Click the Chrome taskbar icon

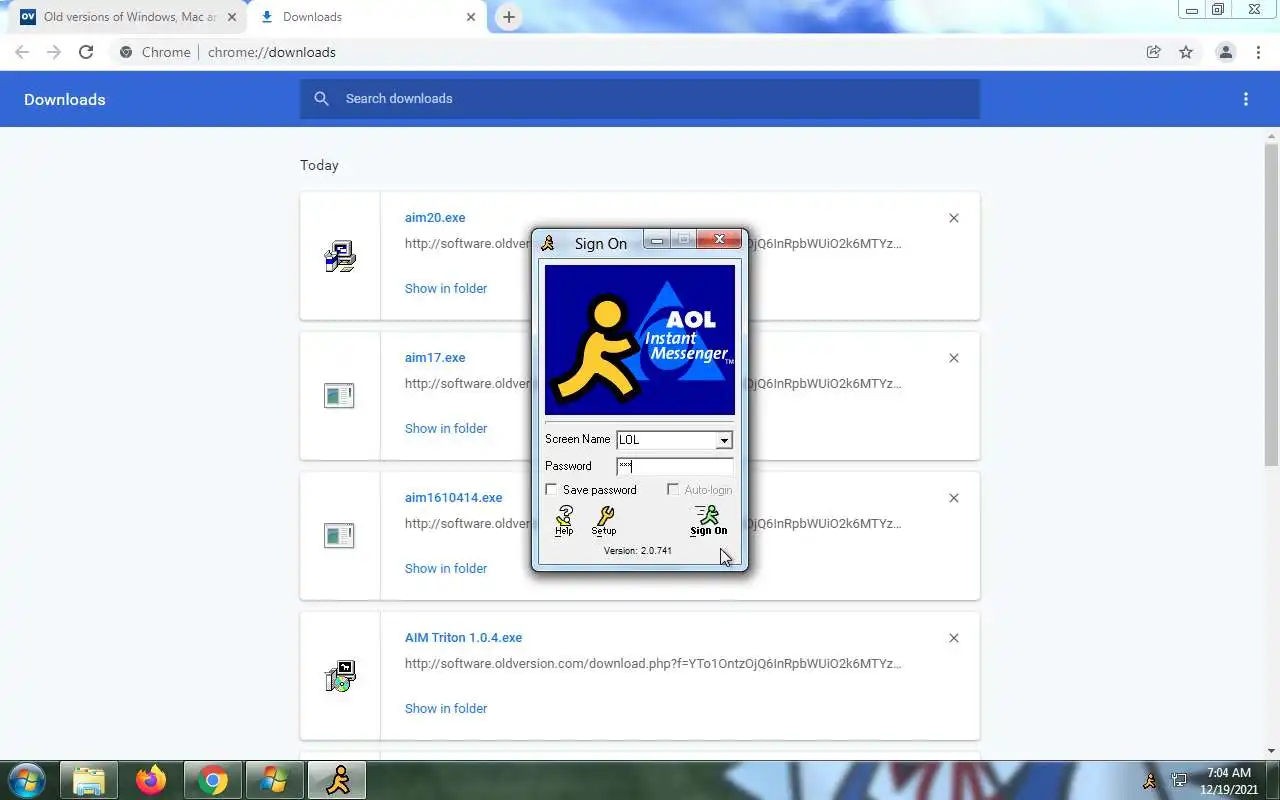click(x=213, y=780)
